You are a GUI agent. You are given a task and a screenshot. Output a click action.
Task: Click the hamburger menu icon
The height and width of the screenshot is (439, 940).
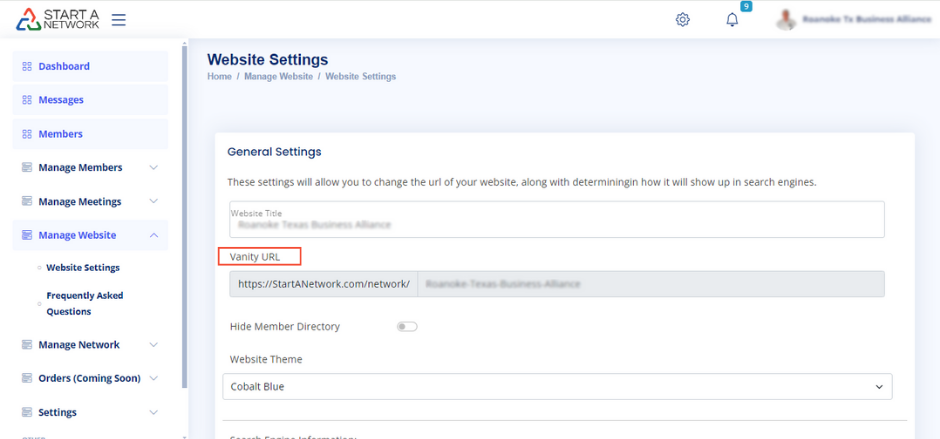coord(118,19)
